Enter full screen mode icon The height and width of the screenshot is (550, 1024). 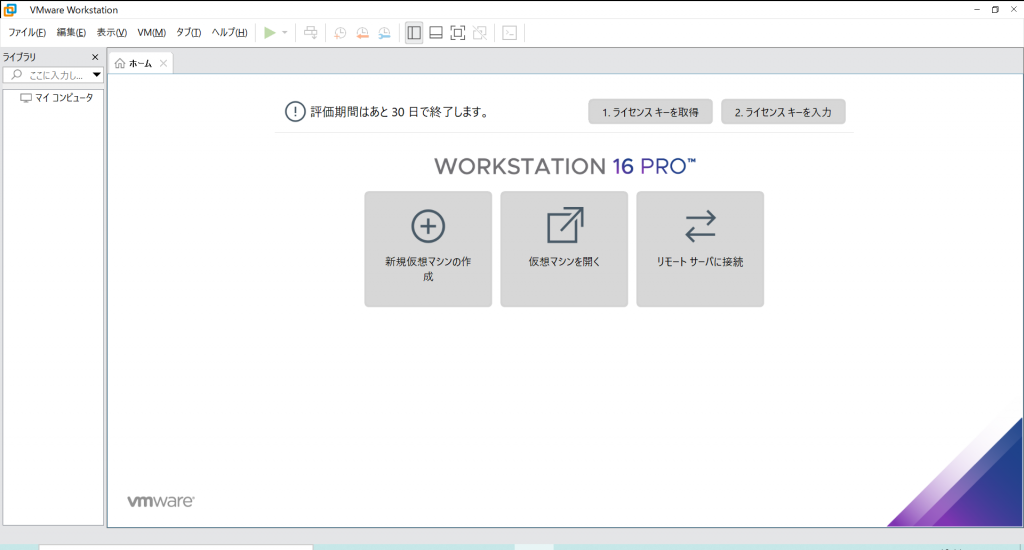coord(458,33)
